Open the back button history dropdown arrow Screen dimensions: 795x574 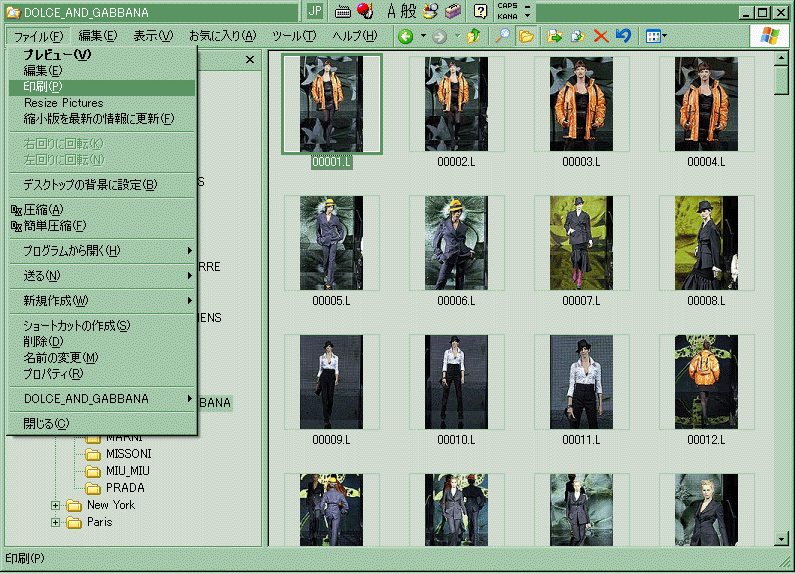point(423,36)
